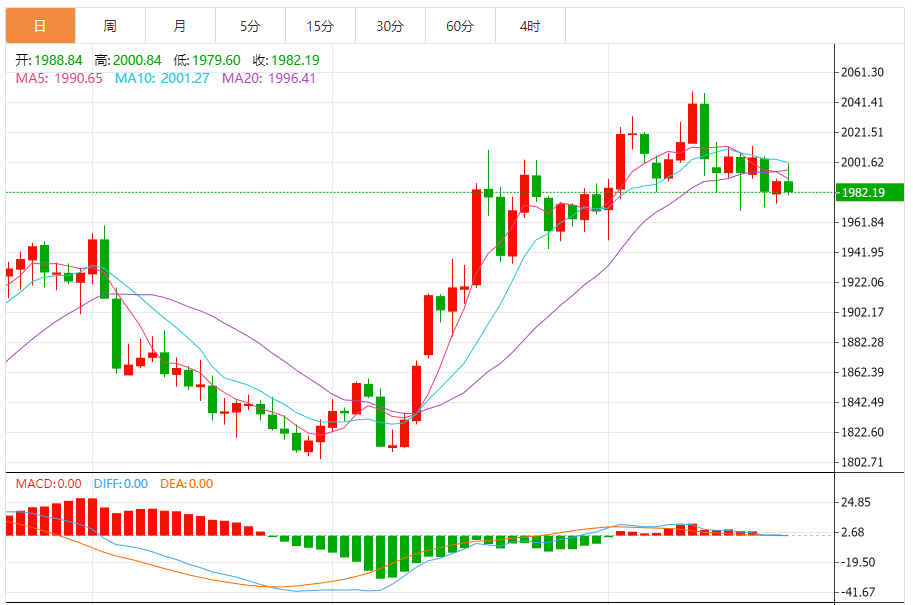Click the 2.68 MACD axis label
The width and height of the screenshot is (913, 605).
[x=852, y=532]
